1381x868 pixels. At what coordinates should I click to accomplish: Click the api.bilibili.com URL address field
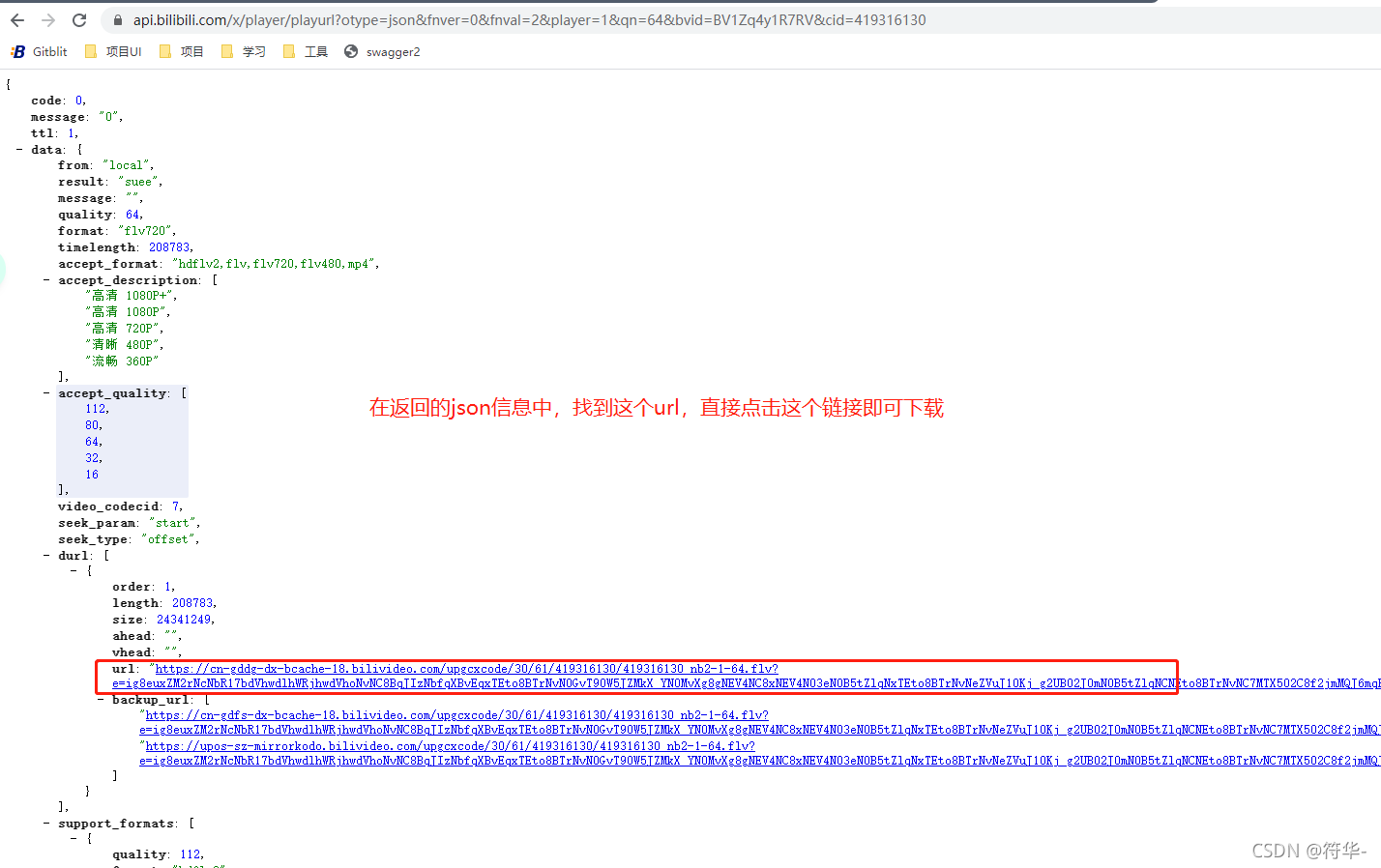click(529, 20)
